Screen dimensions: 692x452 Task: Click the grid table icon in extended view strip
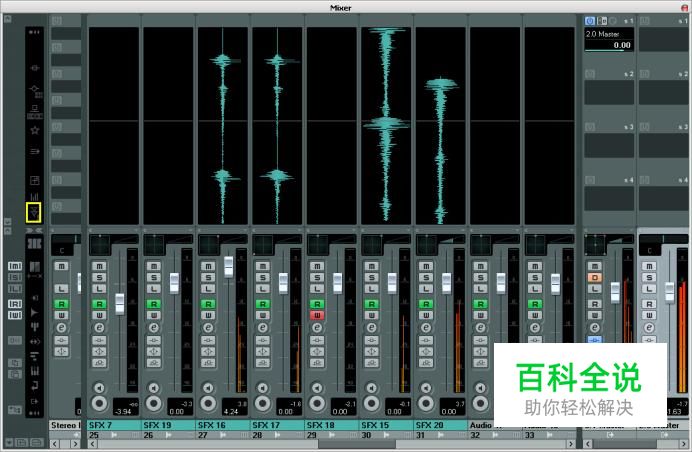(x=34, y=180)
